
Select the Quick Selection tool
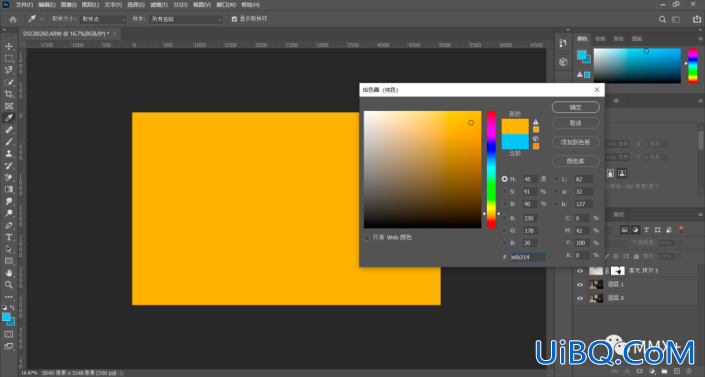click(x=9, y=82)
